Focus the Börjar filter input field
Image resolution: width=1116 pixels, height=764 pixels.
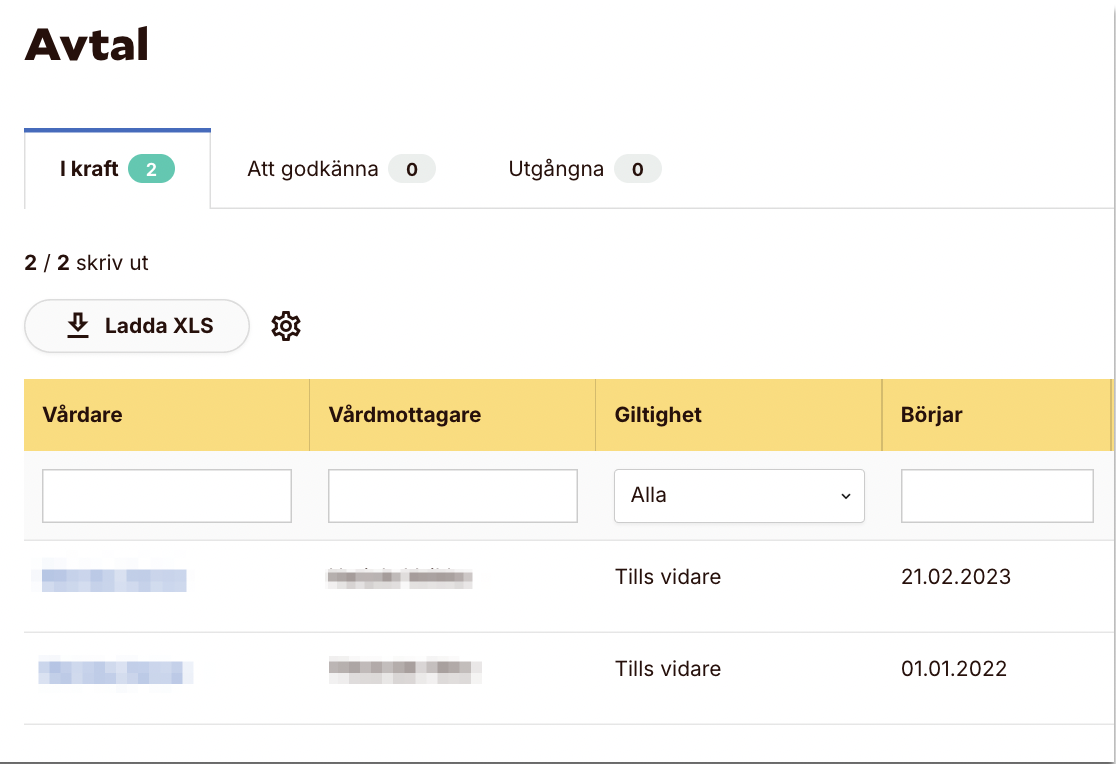(997, 496)
